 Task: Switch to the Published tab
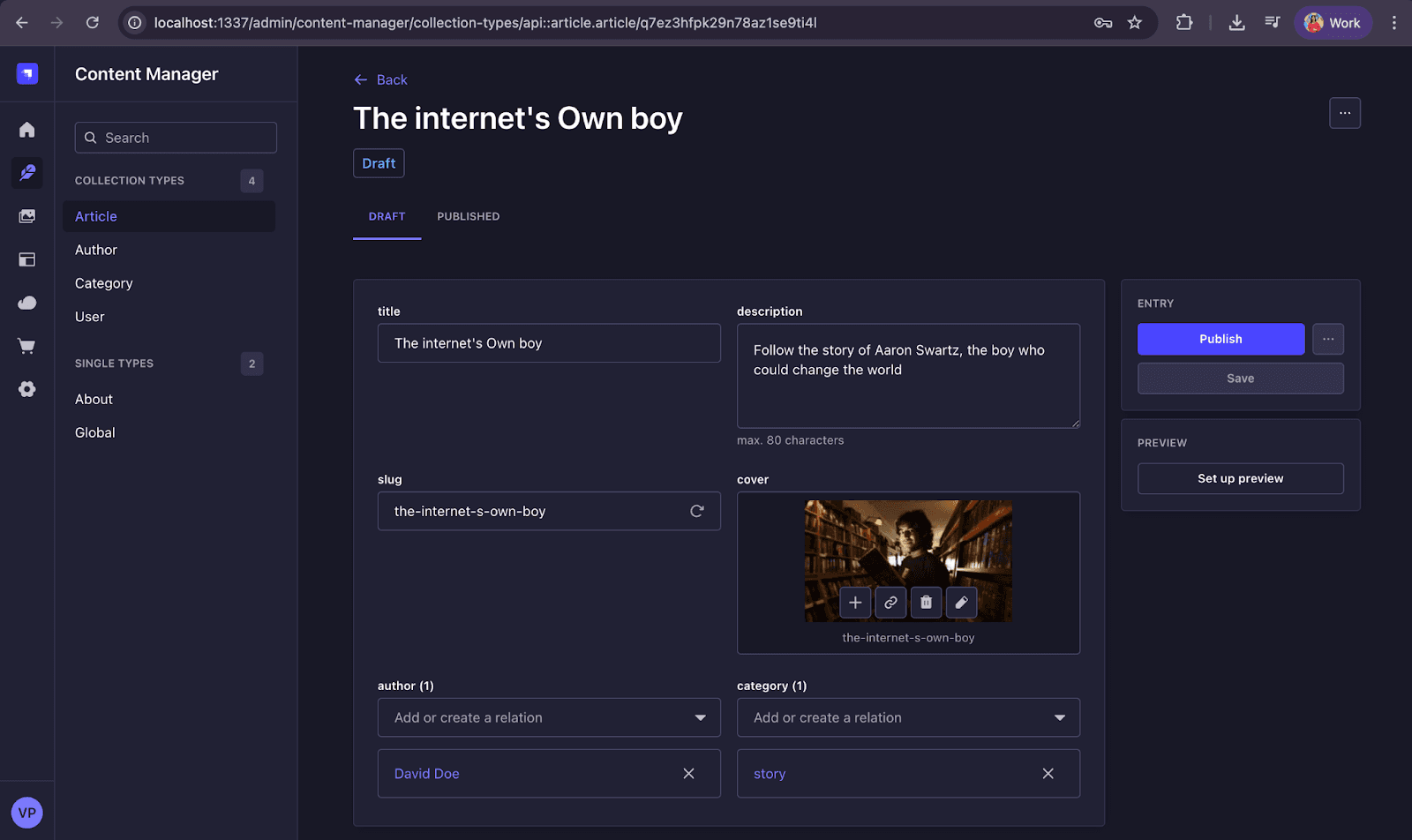tap(468, 216)
